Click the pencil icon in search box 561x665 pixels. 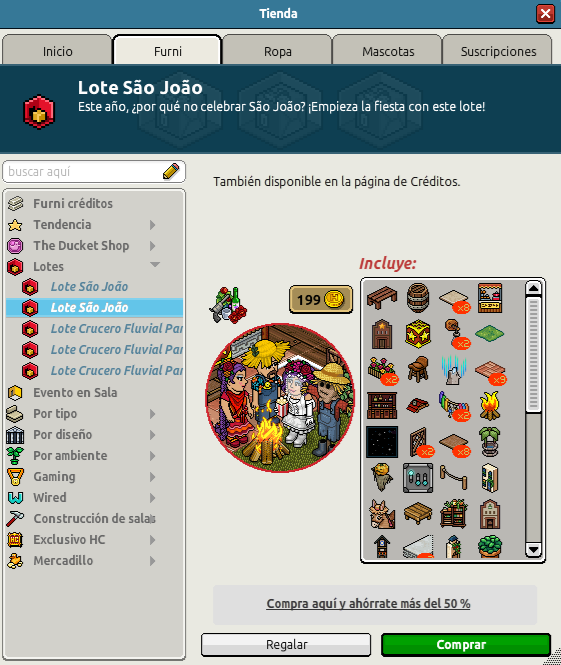171,171
